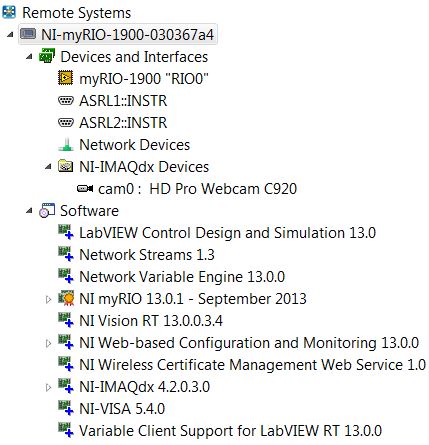Select NI Vision RT 13.0.0.3.4

pos(151,321)
